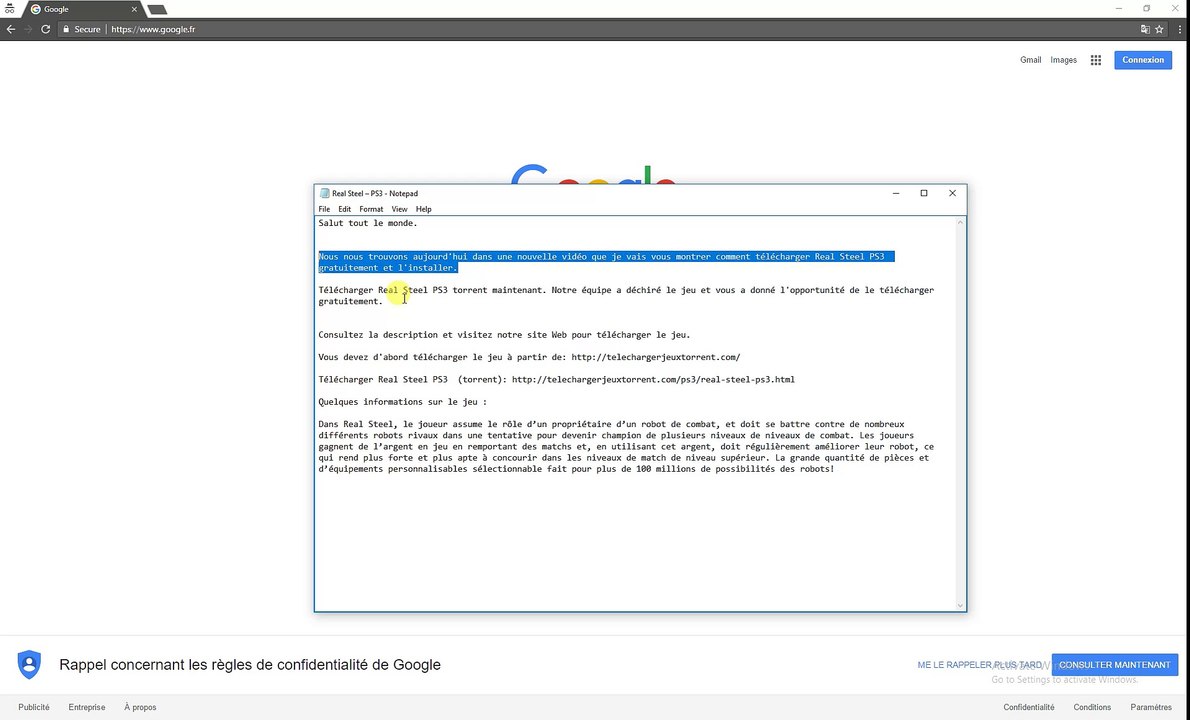Bookmark this page with the star
The height and width of the screenshot is (720, 1190).
click(1159, 30)
